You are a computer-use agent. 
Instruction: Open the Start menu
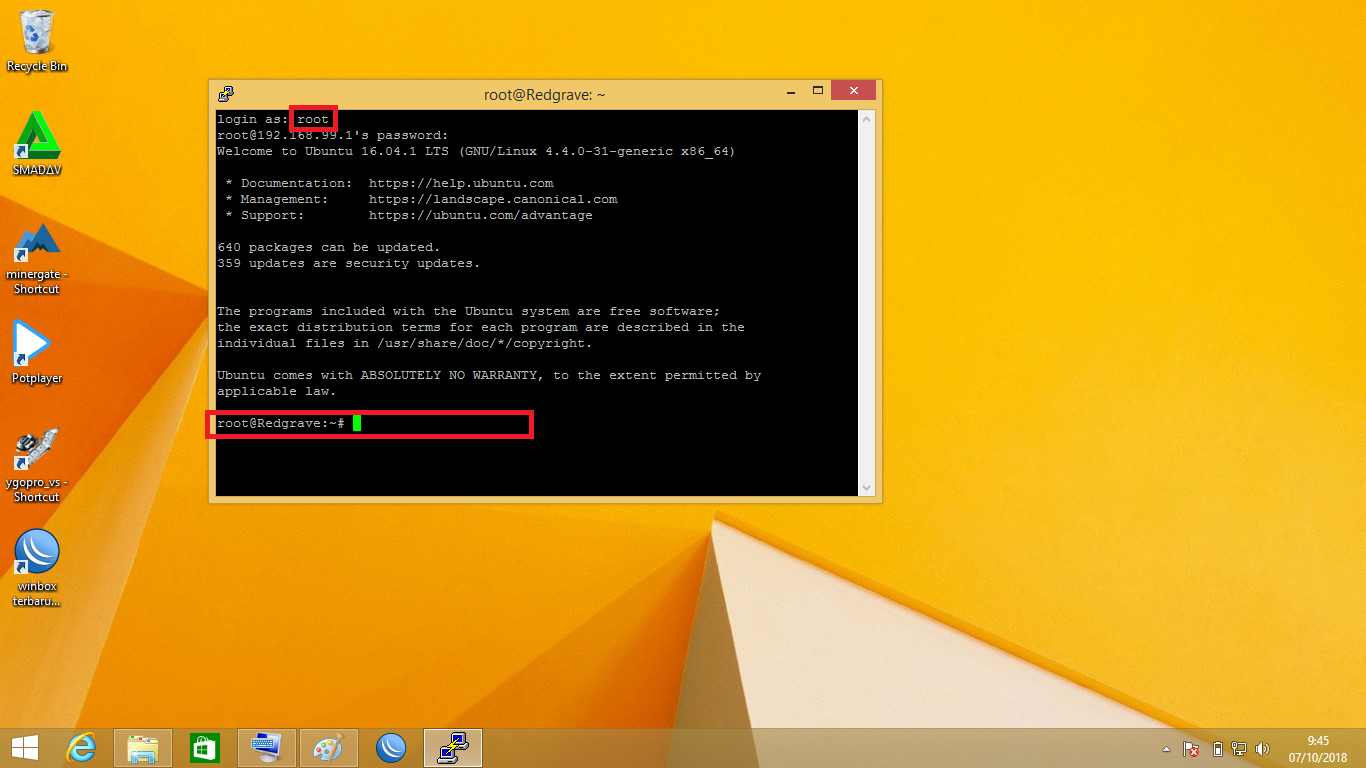(22, 747)
